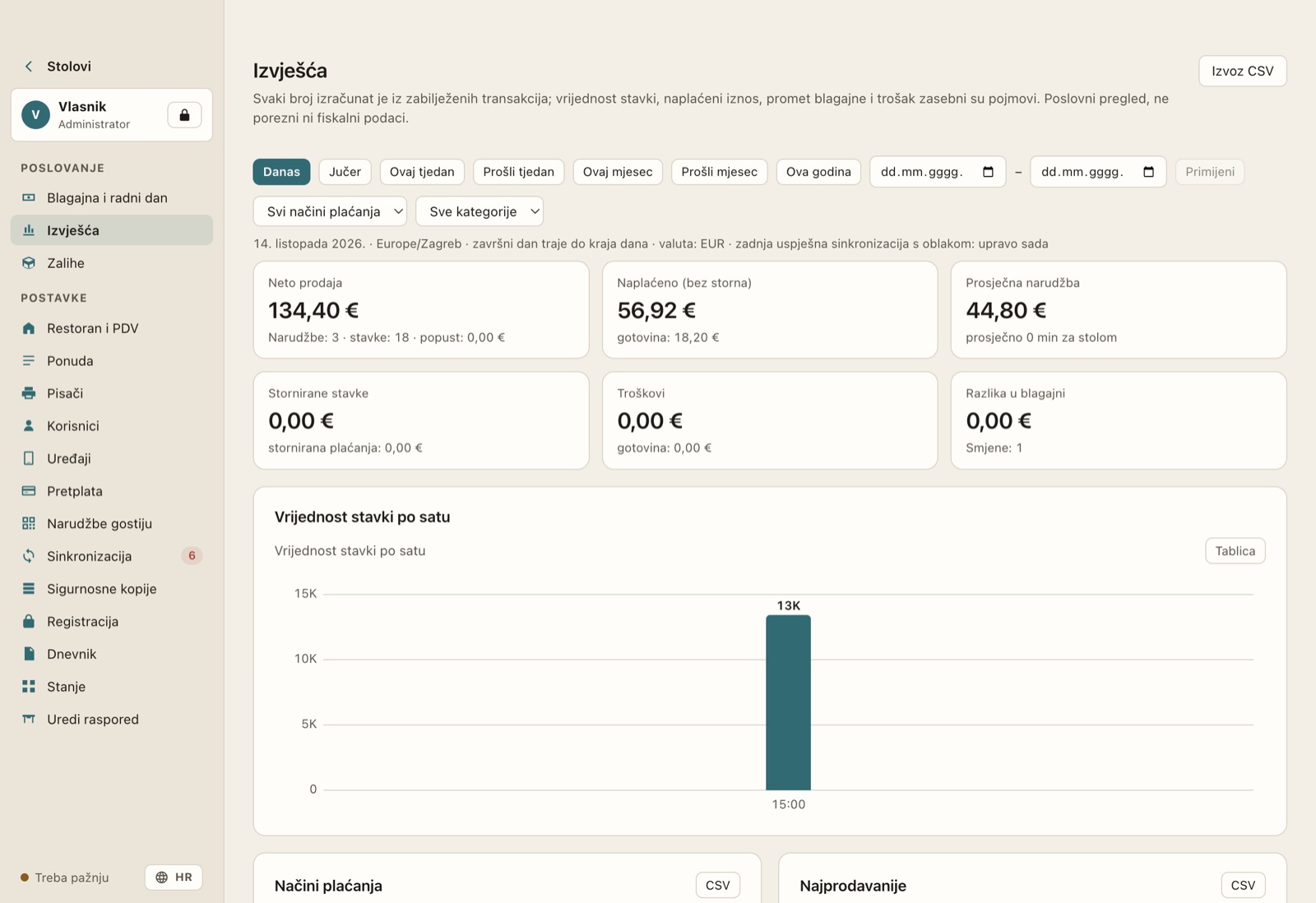Image resolution: width=1316 pixels, height=903 pixels.
Task: Click the Sinkronizacija sync icon
Action: (x=29, y=556)
